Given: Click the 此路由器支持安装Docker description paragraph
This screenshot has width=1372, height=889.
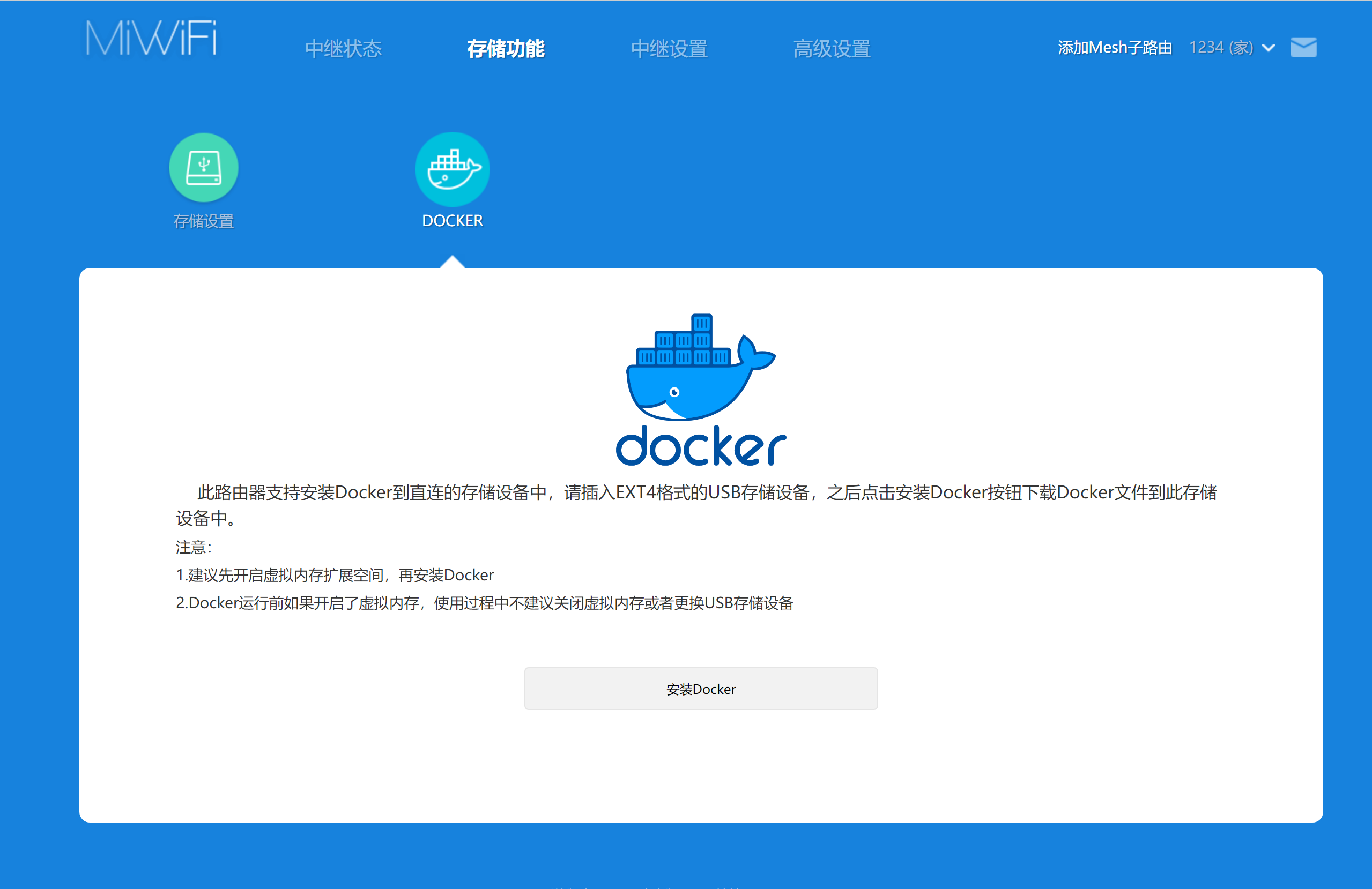Looking at the screenshot, I should (696, 505).
